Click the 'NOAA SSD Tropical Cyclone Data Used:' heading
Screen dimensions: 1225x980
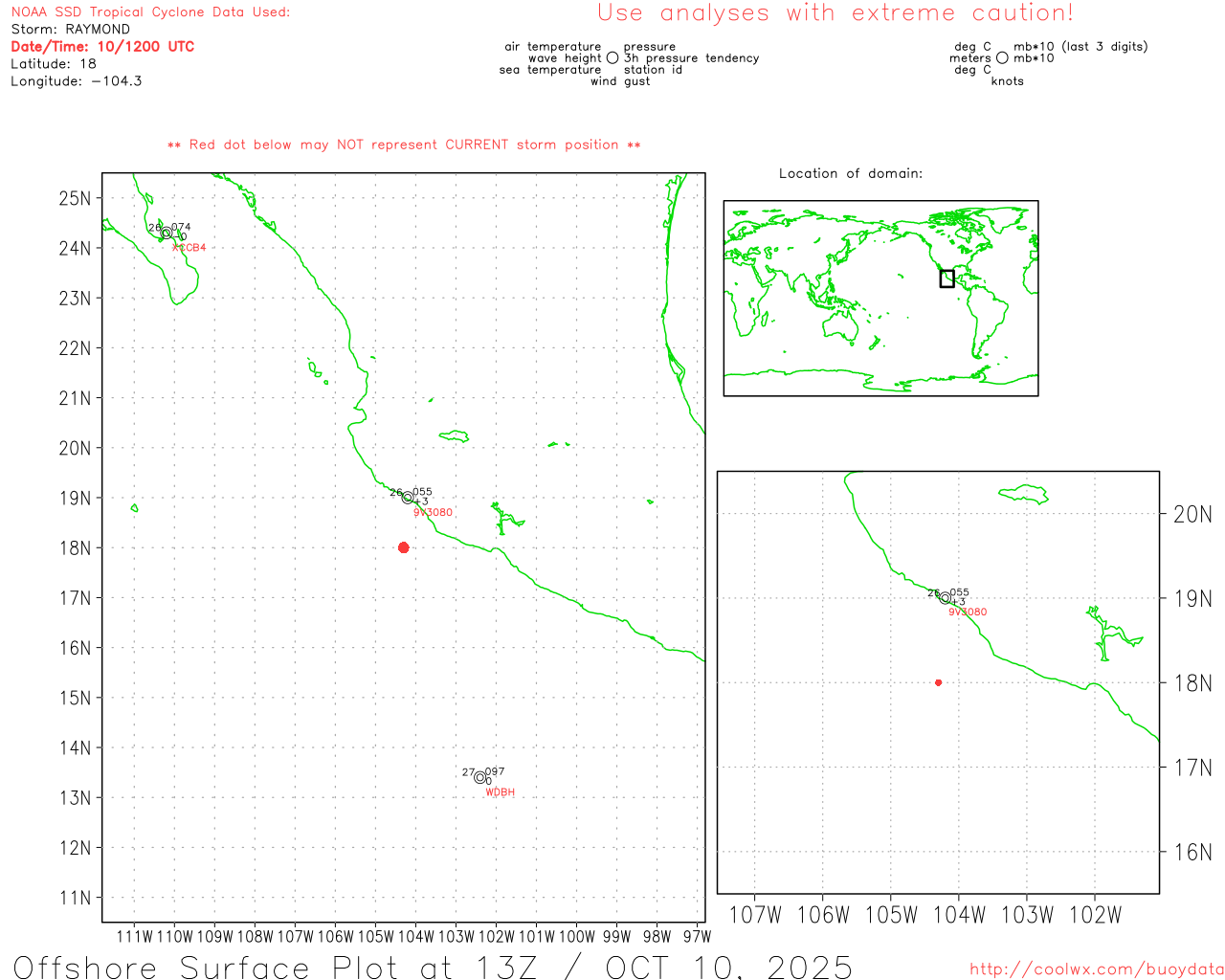pyautogui.click(x=150, y=12)
